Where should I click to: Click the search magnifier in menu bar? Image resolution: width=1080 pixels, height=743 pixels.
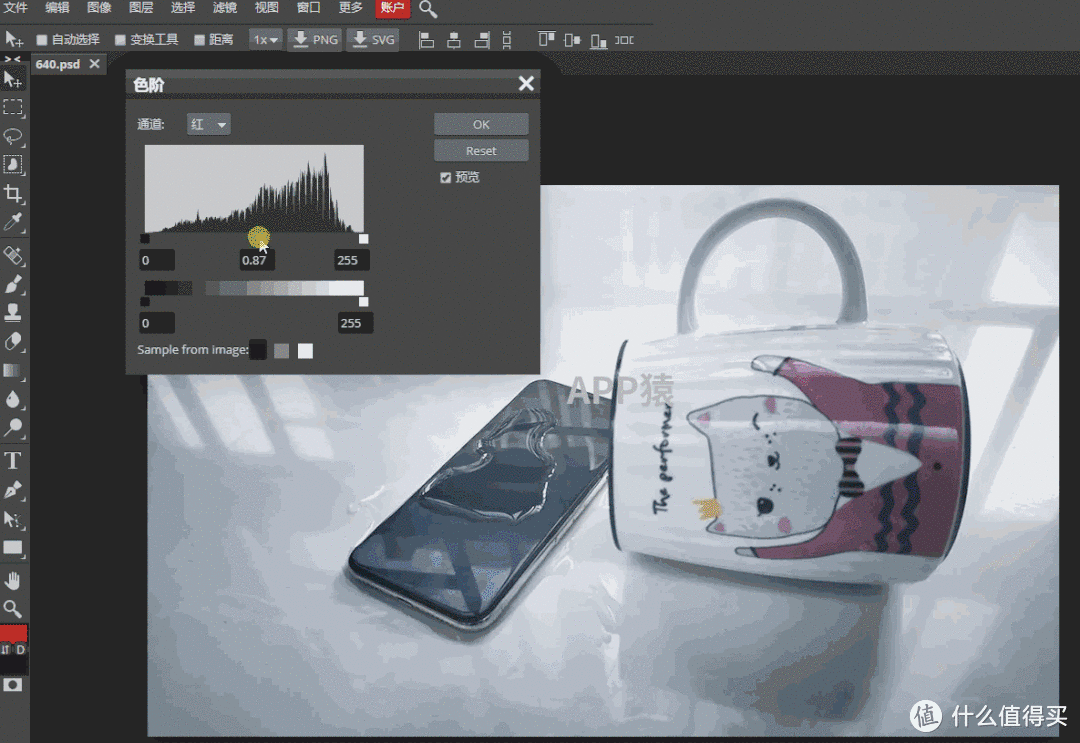[428, 9]
